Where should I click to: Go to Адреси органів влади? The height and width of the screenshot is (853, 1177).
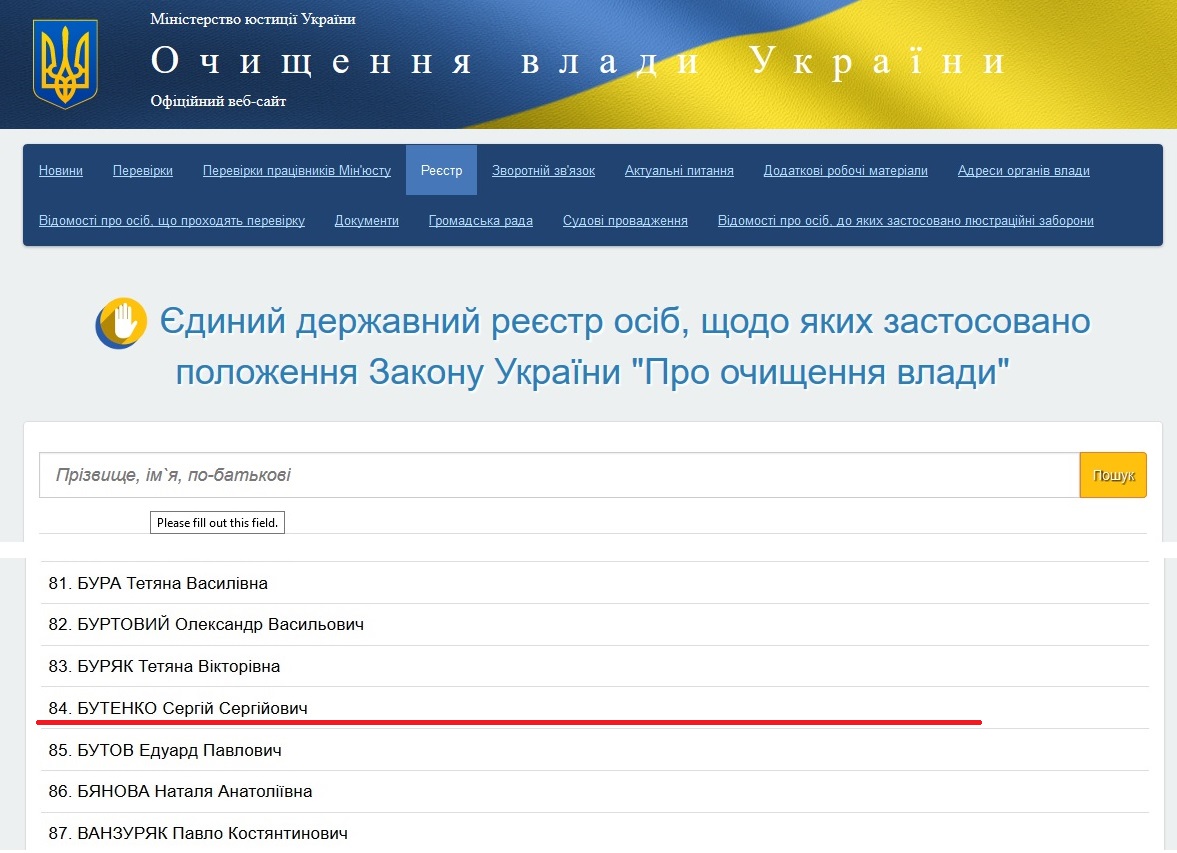pyautogui.click(x=1023, y=171)
